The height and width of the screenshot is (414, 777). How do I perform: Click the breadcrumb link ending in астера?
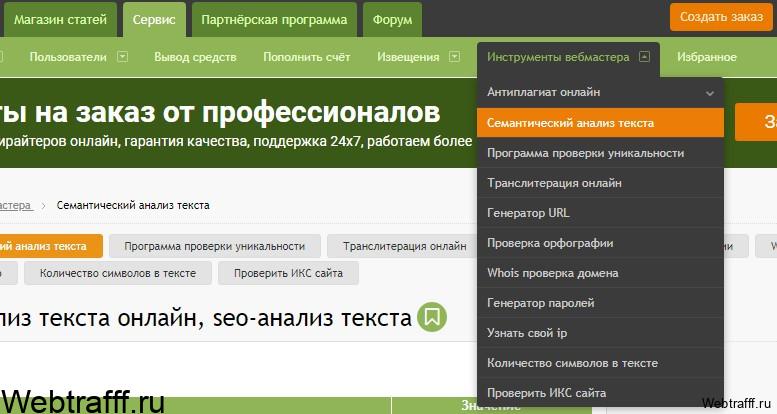coord(16,205)
